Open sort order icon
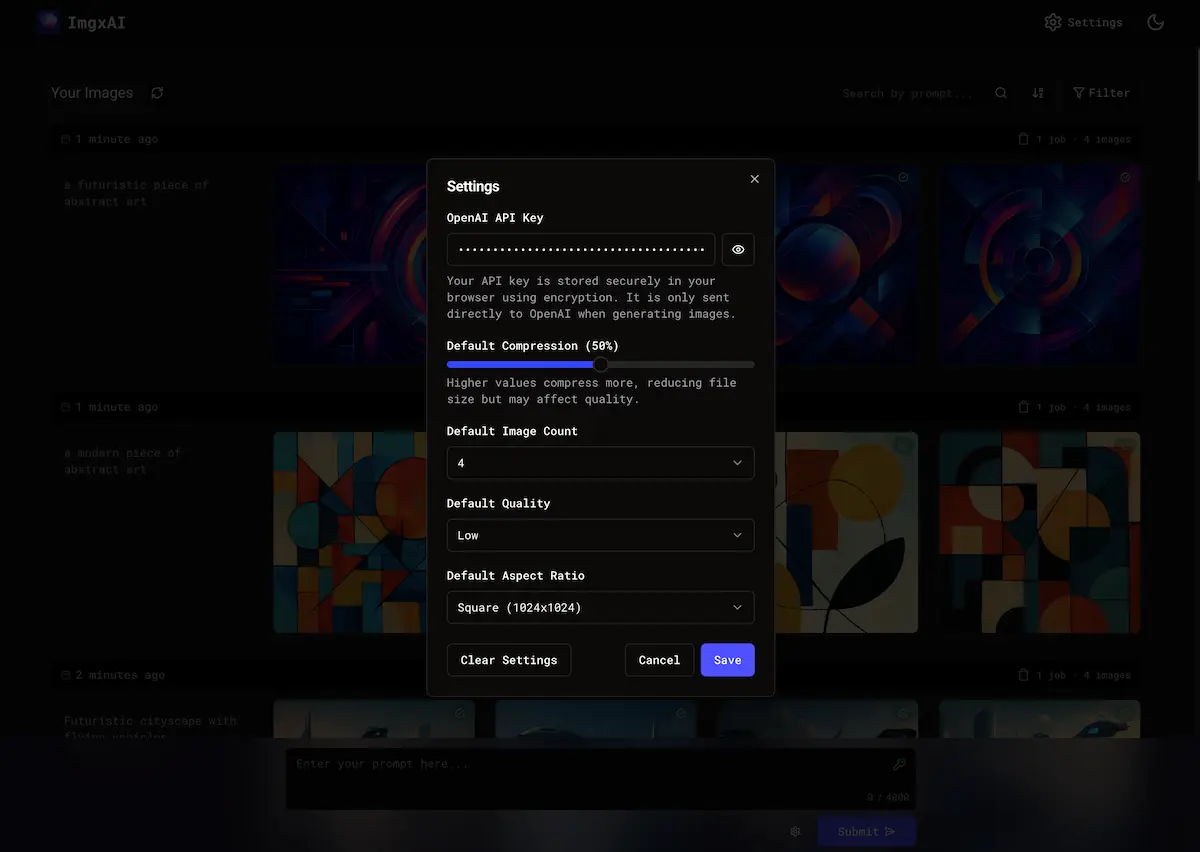The height and width of the screenshot is (852, 1200). pyautogui.click(x=1038, y=93)
